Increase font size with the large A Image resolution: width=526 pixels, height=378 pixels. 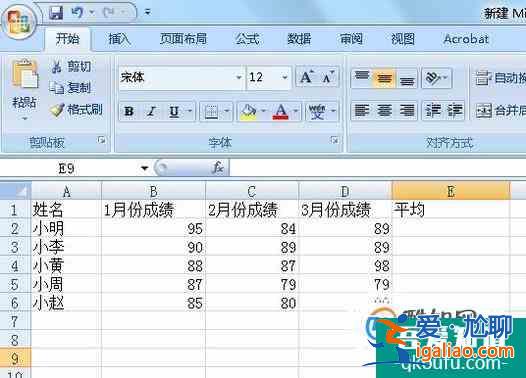pyautogui.click(x=306, y=77)
